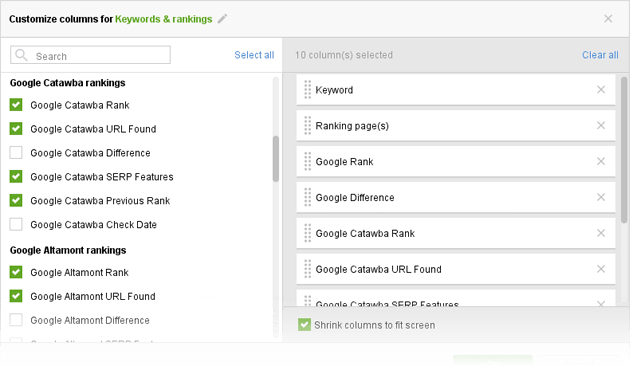Enable Google Catawba Check Date checkbox
This screenshot has height=366, width=630.
point(16,224)
